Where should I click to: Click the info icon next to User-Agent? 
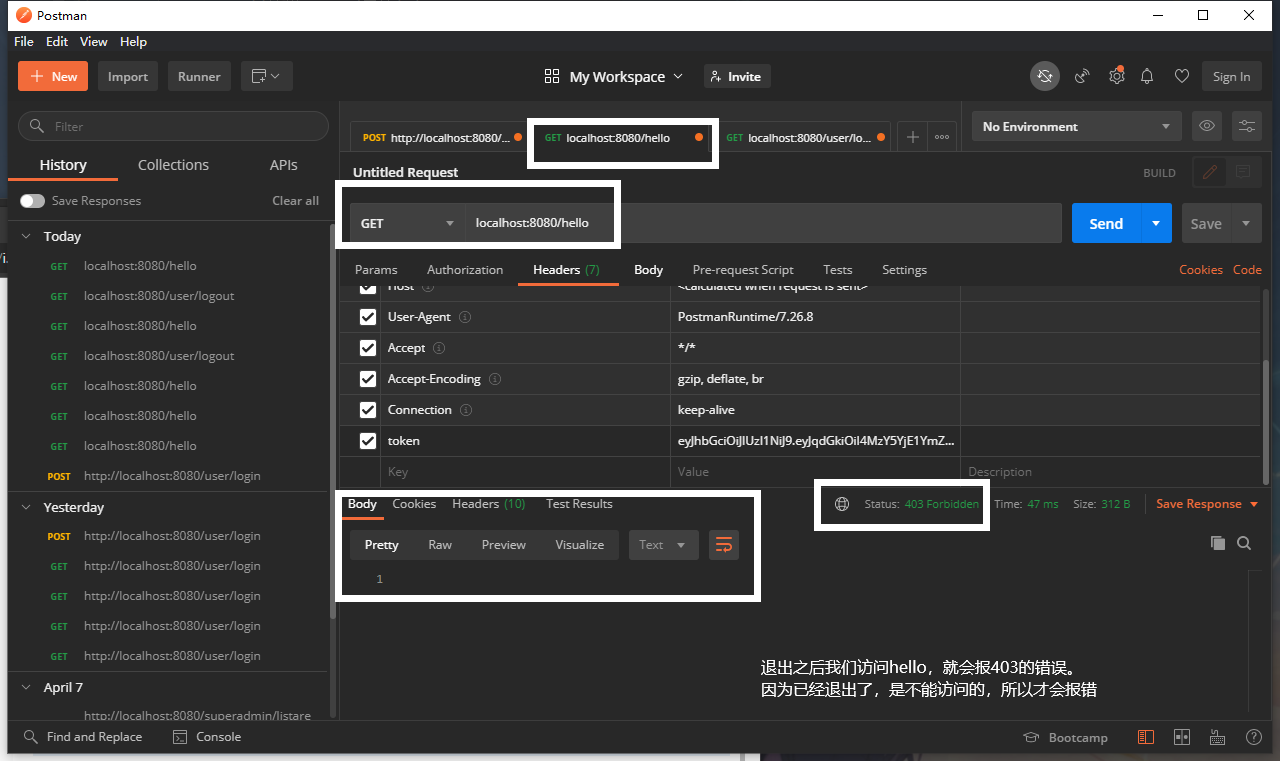[x=465, y=317]
